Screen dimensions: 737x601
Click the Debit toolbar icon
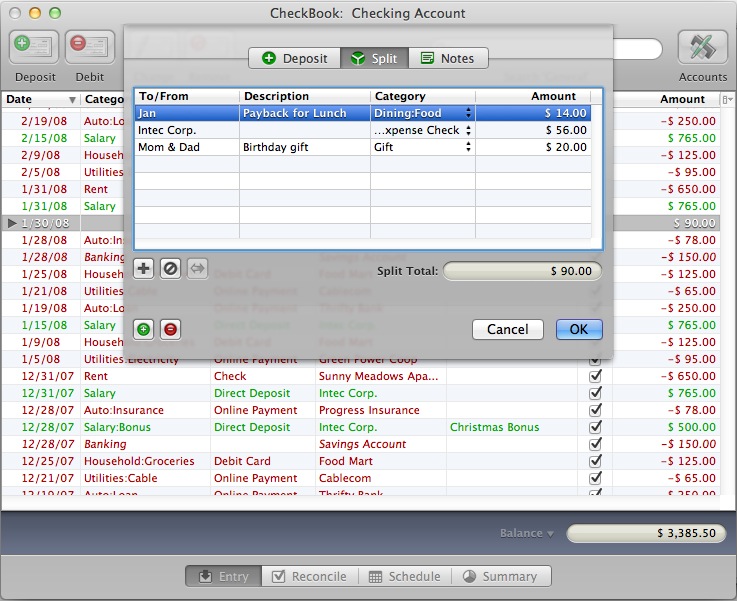(89, 48)
